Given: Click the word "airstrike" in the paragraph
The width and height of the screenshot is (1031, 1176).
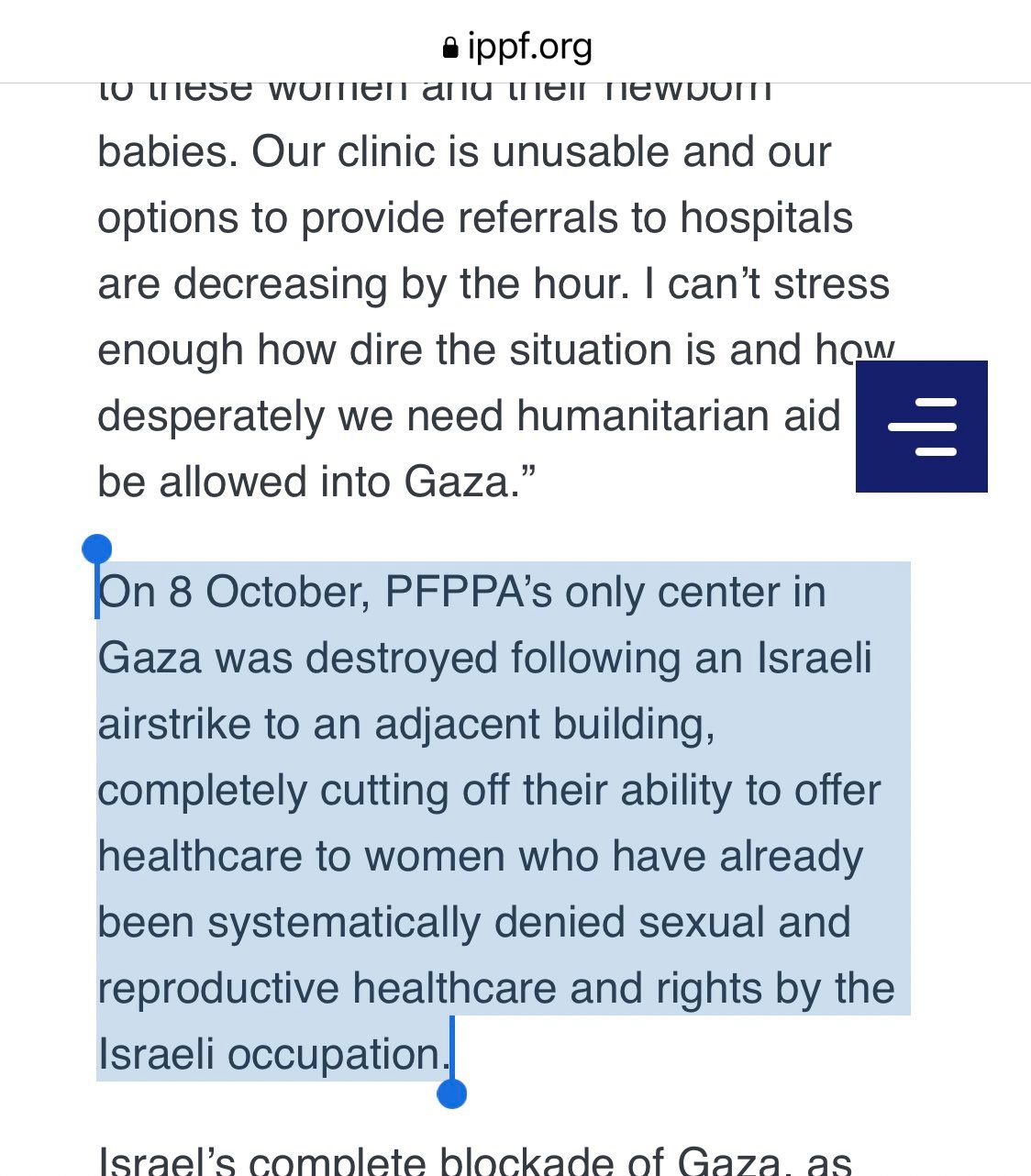Looking at the screenshot, I should pos(174,724).
